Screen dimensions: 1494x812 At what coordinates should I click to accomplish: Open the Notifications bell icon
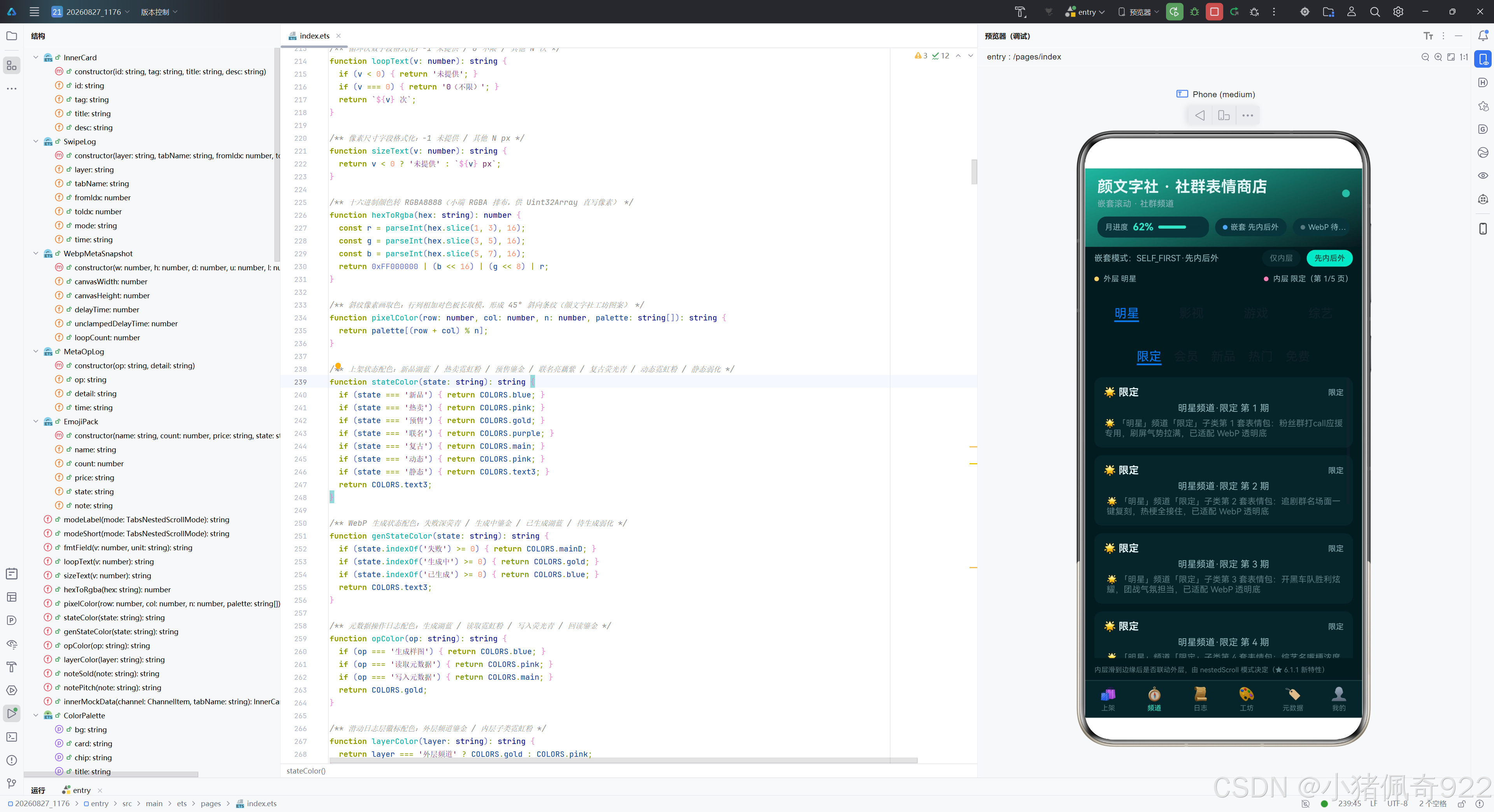pyautogui.click(x=1482, y=36)
